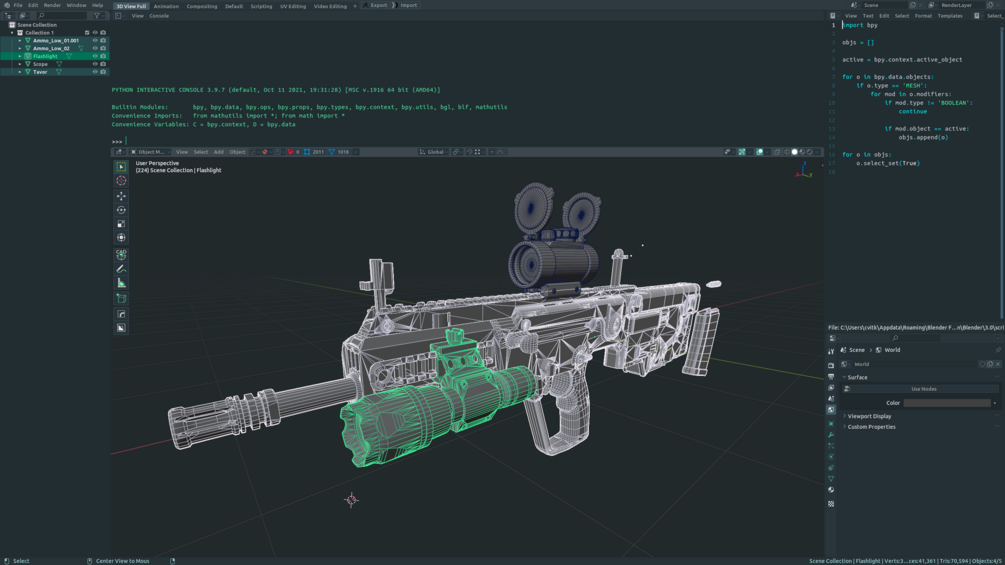Open the World properties tab
This screenshot has width=1005, height=565.
tap(831, 409)
